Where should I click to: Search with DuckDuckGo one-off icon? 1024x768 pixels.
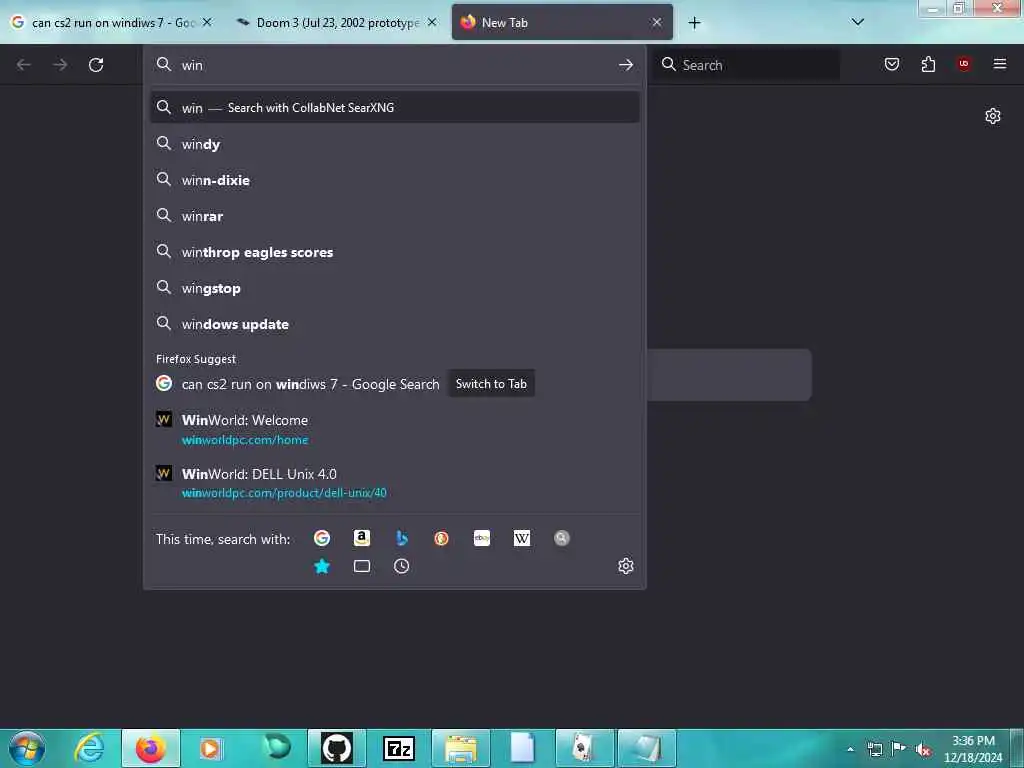coord(441,538)
